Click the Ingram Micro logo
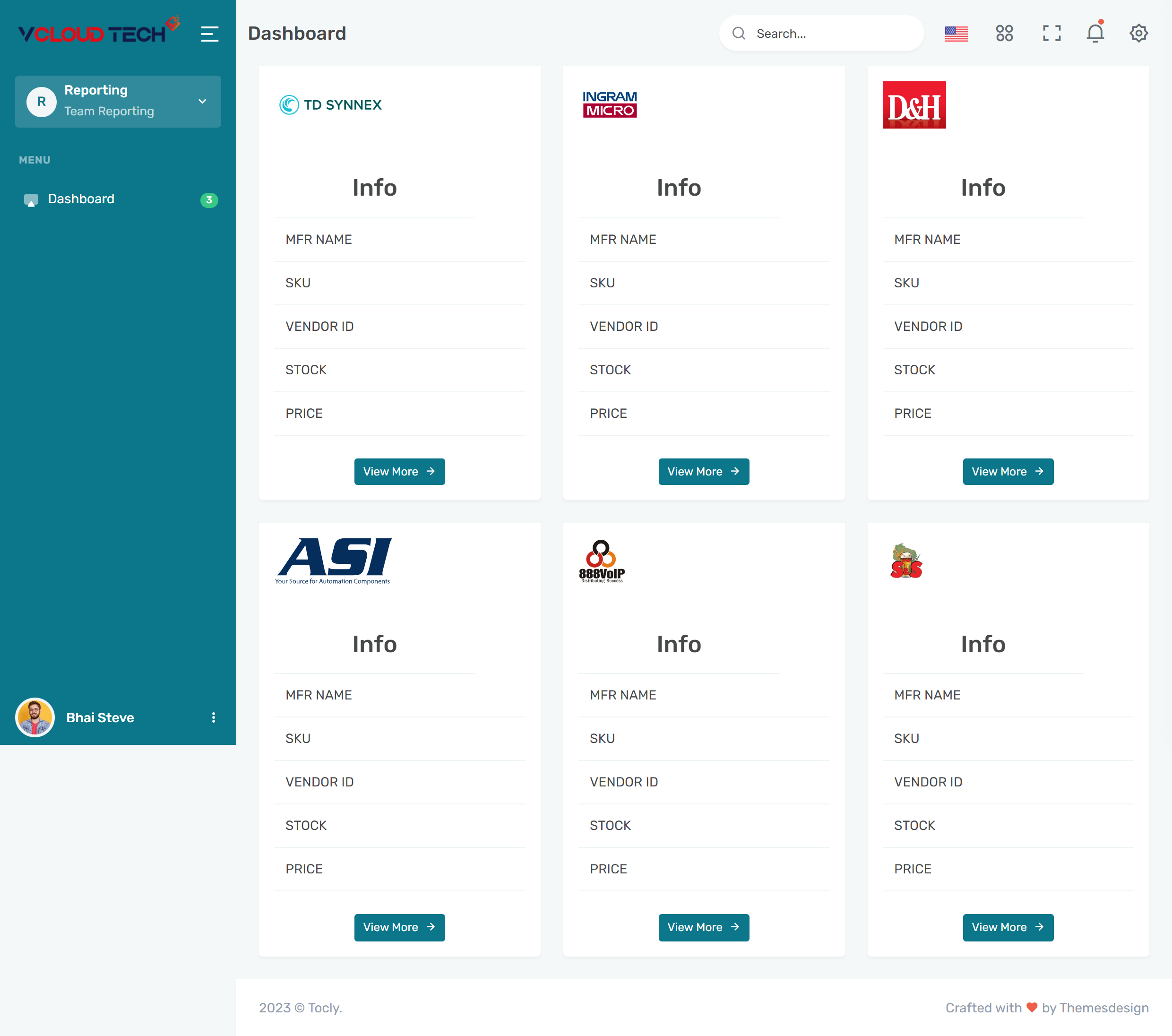The image size is (1172, 1036). tap(610, 104)
